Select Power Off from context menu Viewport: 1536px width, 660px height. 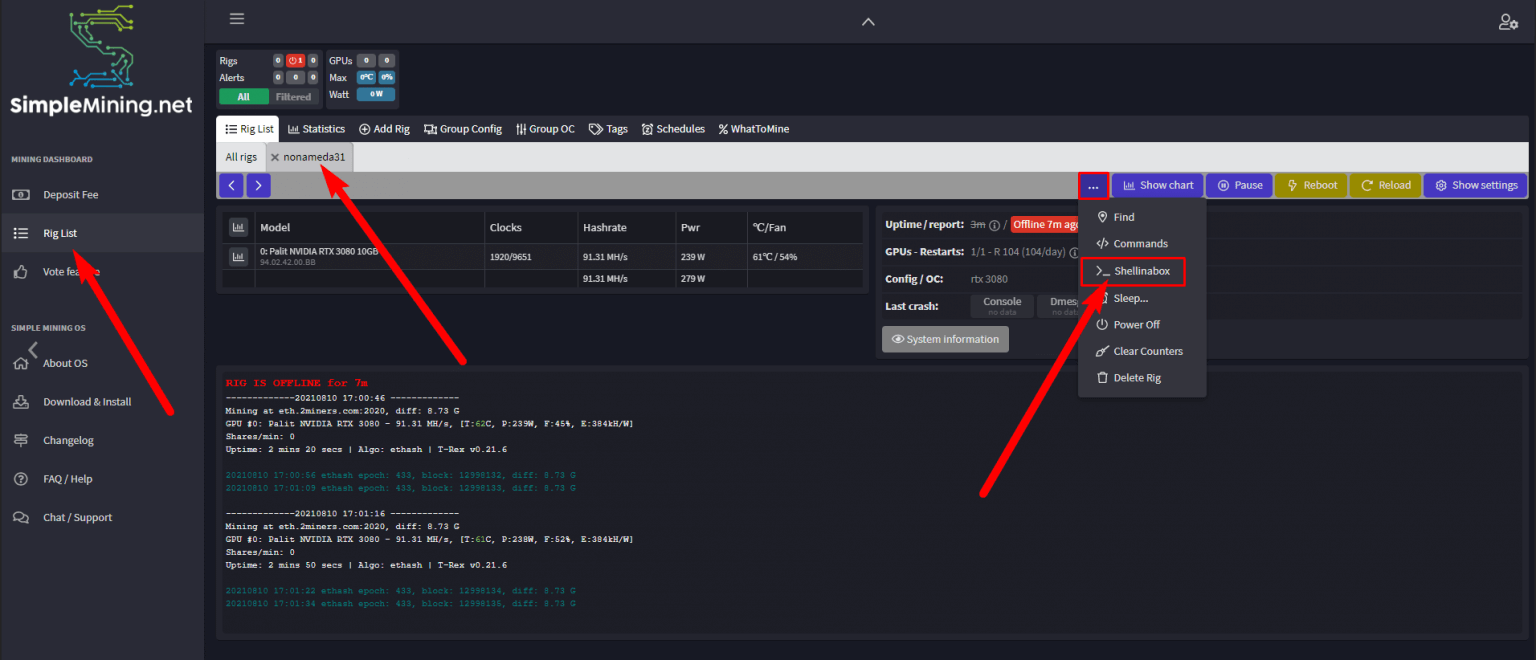pos(1128,324)
